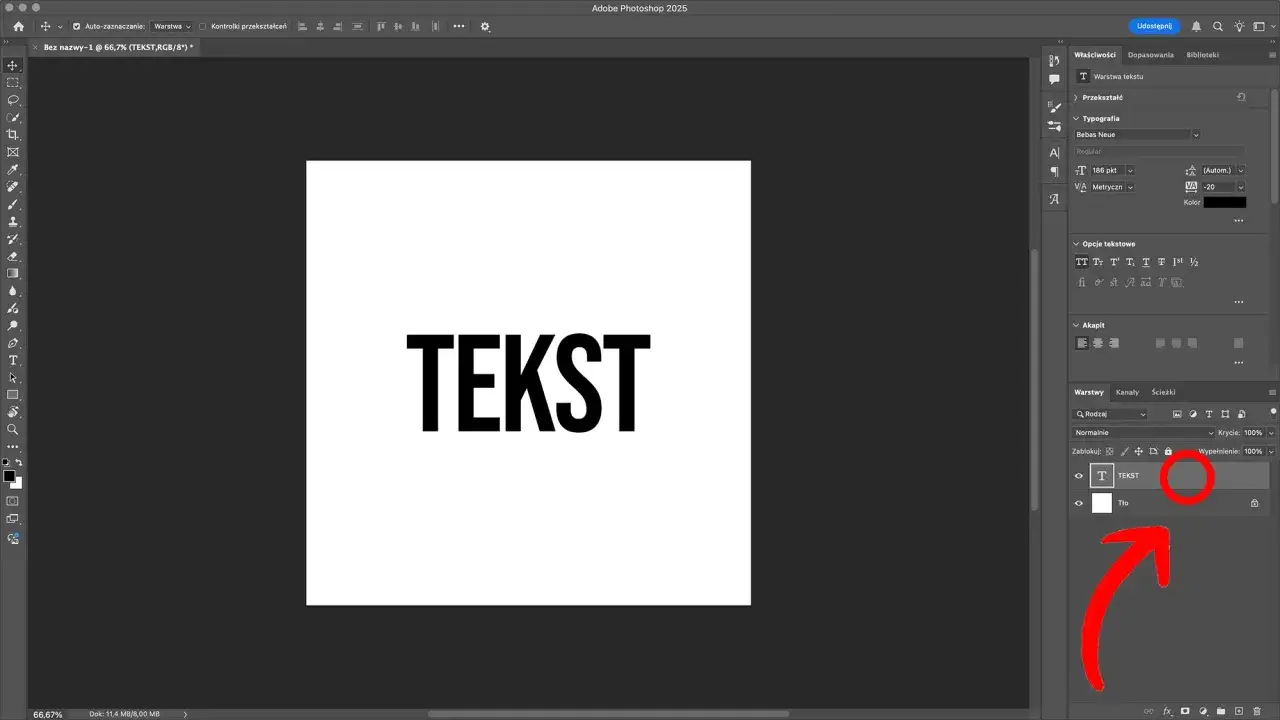Select the Crop tool
This screenshot has width=1280, height=720.
tap(13, 135)
